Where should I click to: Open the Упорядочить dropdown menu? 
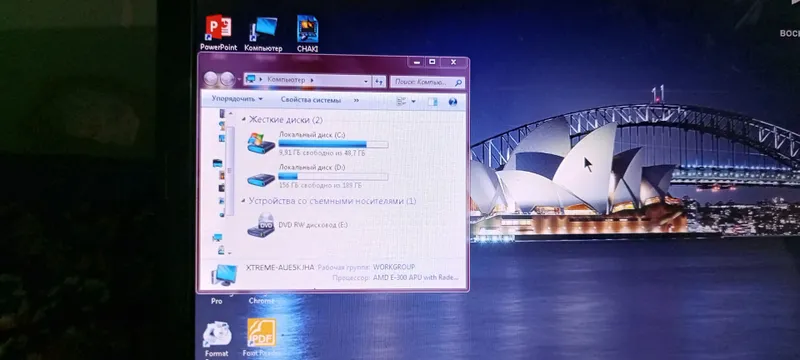coord(237,99)
